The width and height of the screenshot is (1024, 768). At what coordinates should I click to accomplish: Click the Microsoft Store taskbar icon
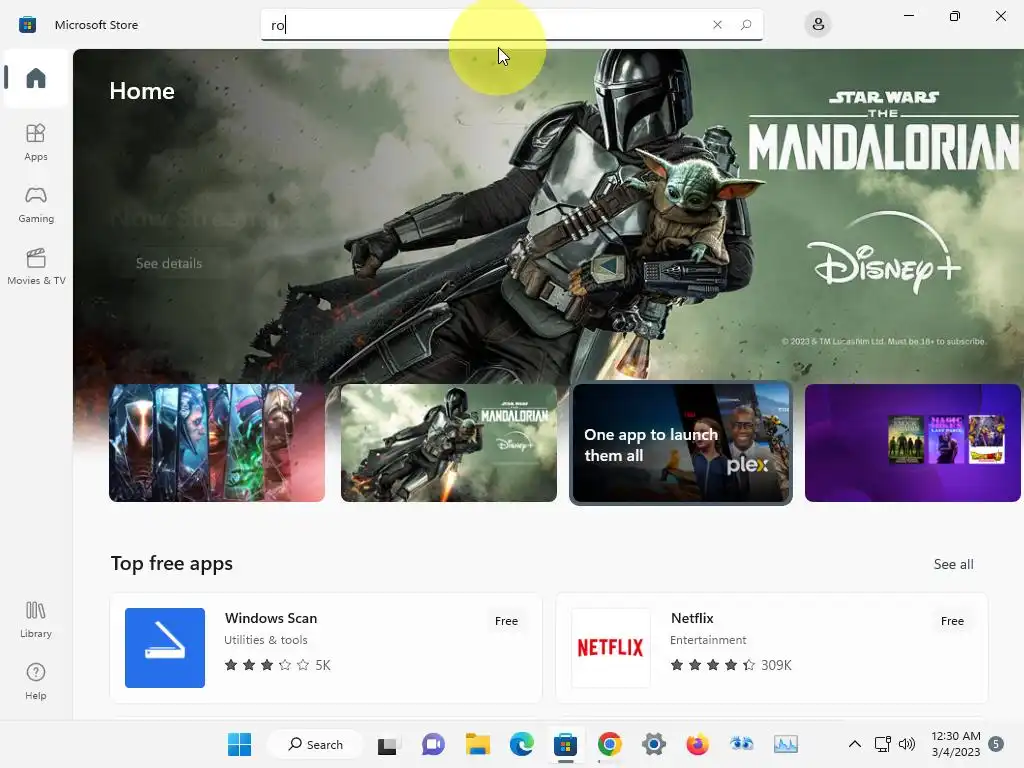(566, 744)
